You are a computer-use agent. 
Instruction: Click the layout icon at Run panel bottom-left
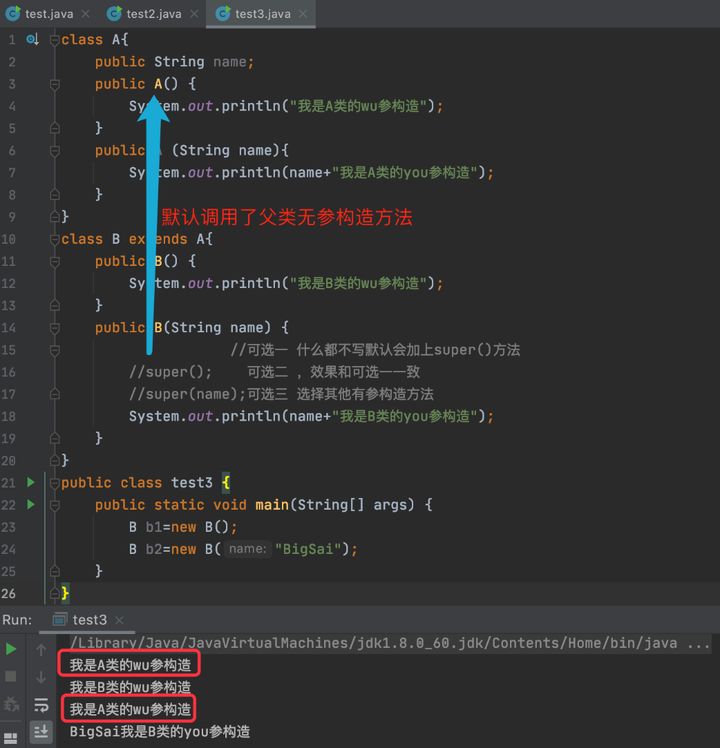10,738
